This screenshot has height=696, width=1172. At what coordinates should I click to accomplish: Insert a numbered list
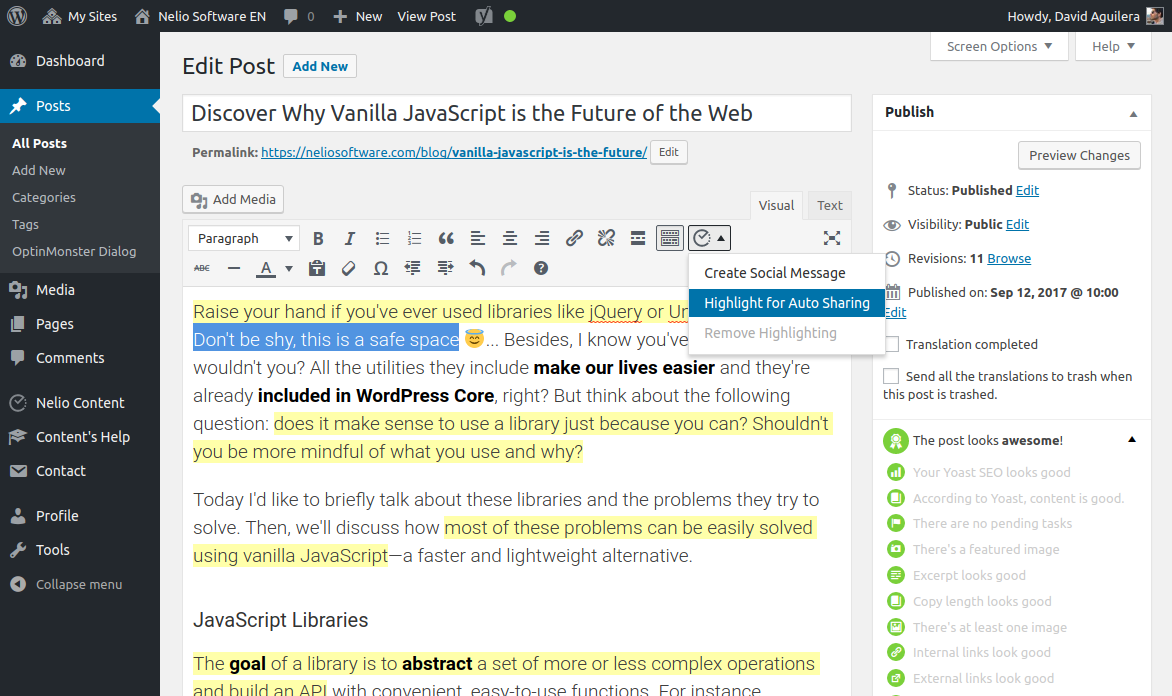(414, 238)
